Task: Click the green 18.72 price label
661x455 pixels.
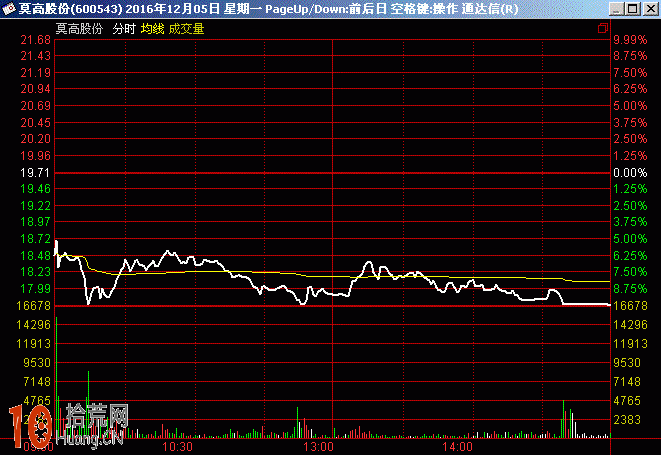Action: pos(35,238)
